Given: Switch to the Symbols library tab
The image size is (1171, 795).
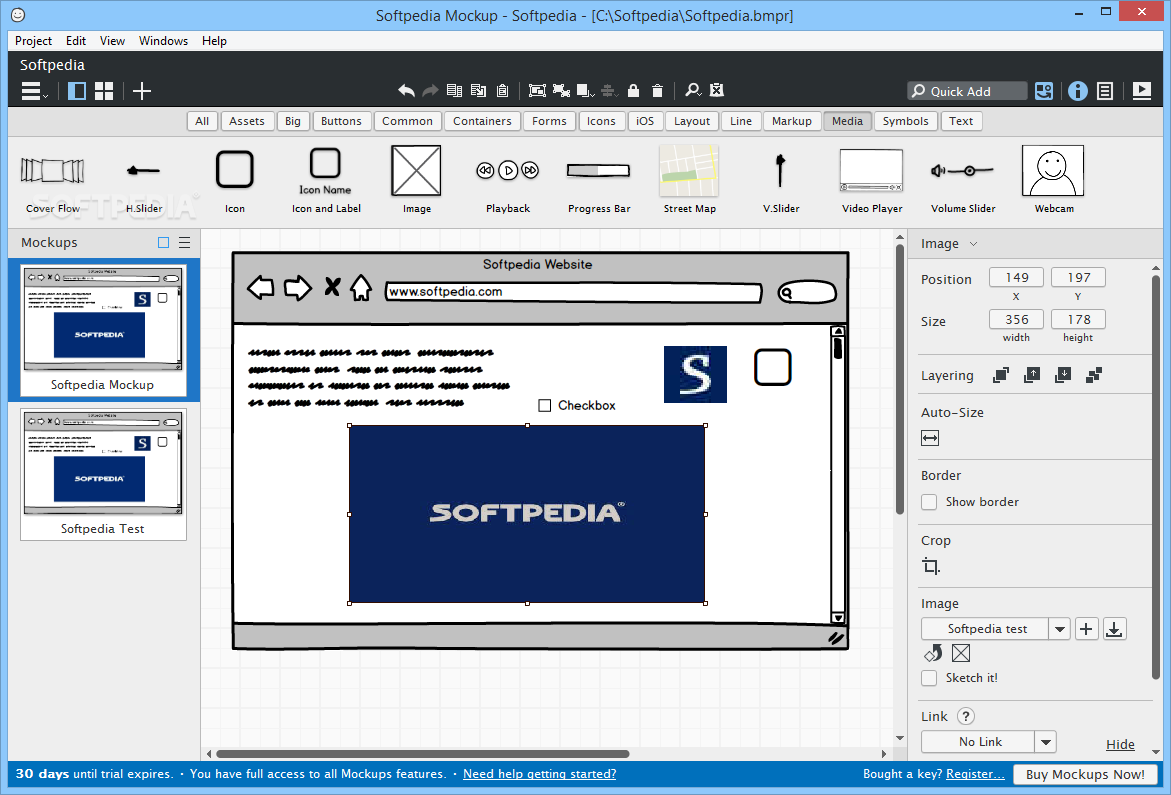Looking at the screenshot, I should [905, 121].
